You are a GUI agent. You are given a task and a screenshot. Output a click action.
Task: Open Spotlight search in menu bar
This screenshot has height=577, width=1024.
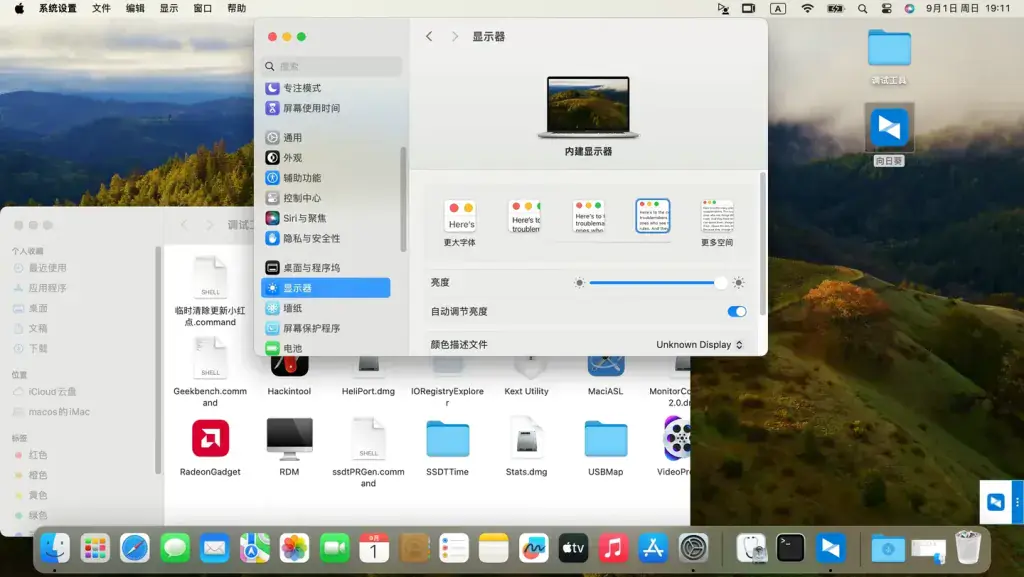(x=863, y=8)
